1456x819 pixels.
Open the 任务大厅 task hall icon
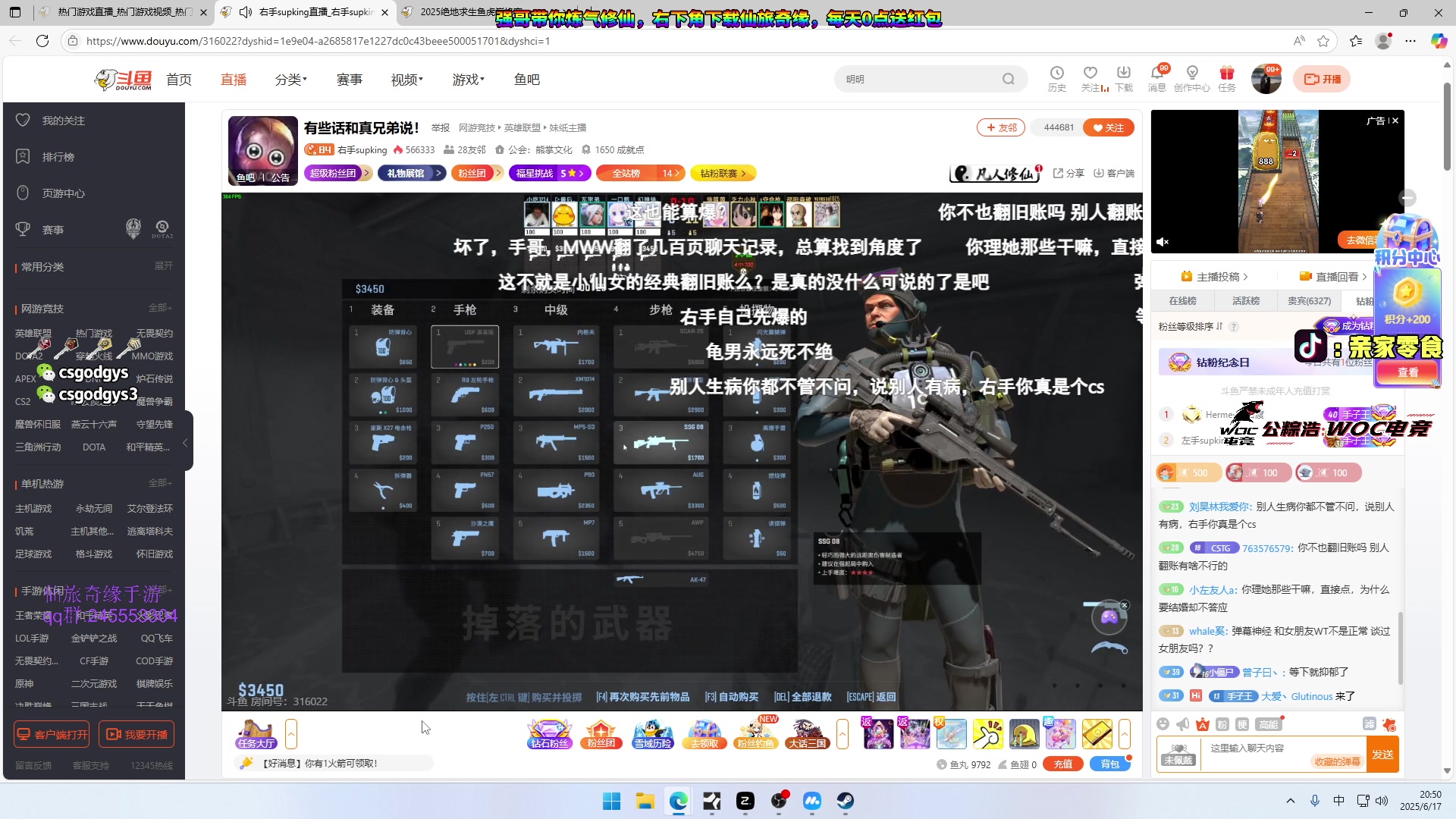256,734
